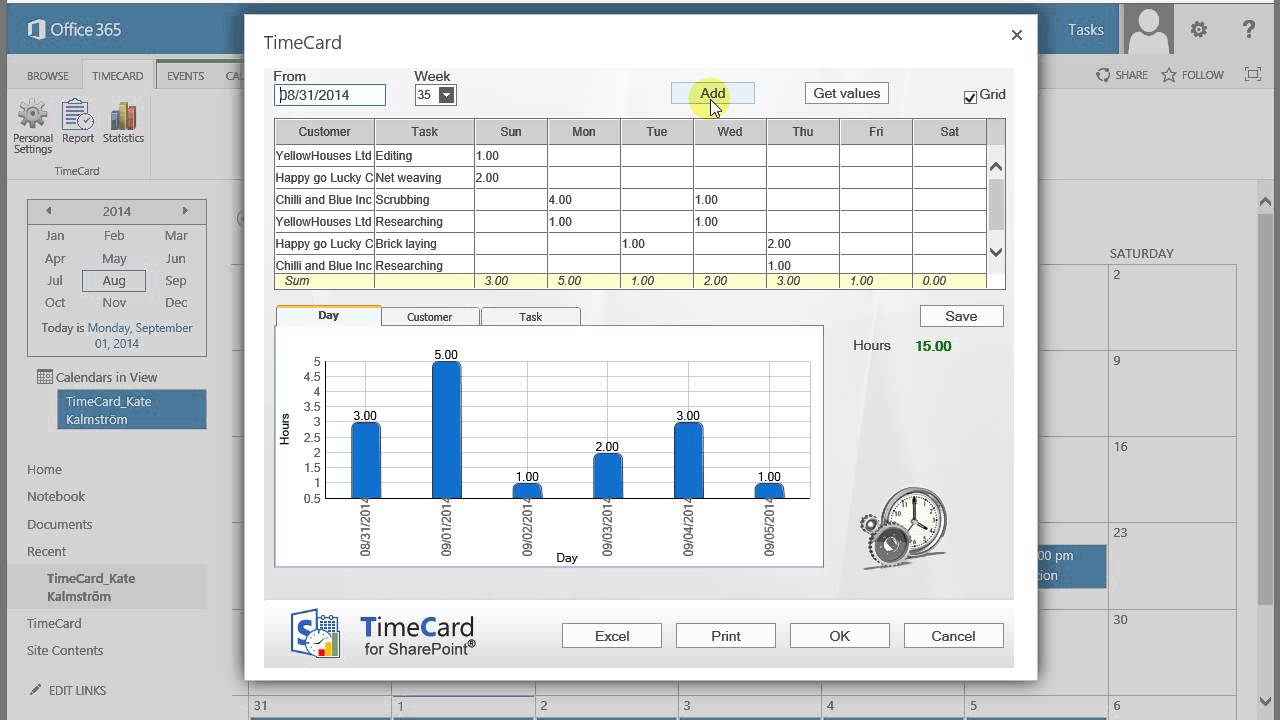The width and height of the screenshot is (1280, 720).
Task: Toggle focus on content icon
Action: tap(1252, 74)
